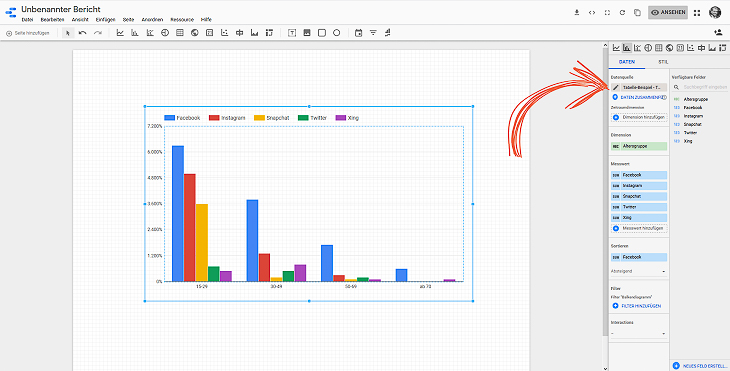This screenshot has width=730, height=371.
Task: Add a date range control from the toolbar
Action: click(358, 33)
